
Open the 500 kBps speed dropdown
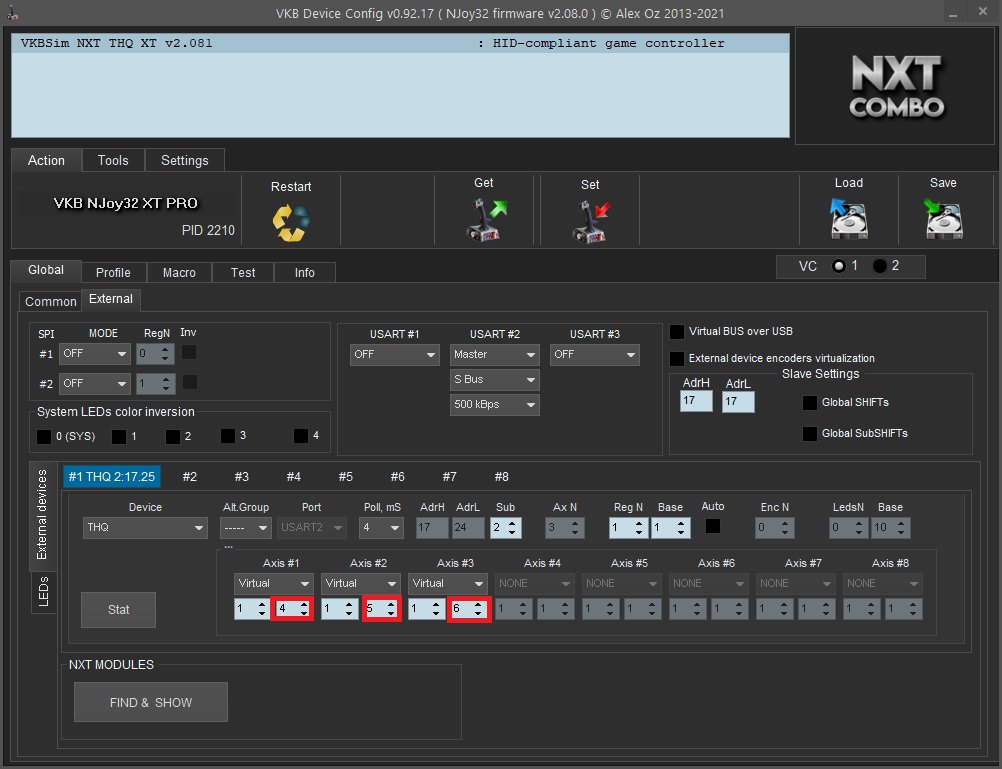495,405
